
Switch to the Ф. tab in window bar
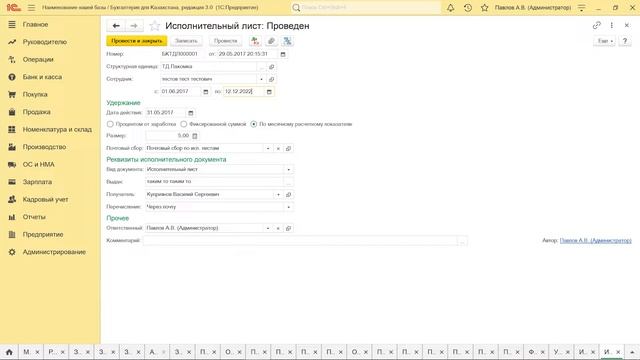pyautogui.click(x=535, y=352)
